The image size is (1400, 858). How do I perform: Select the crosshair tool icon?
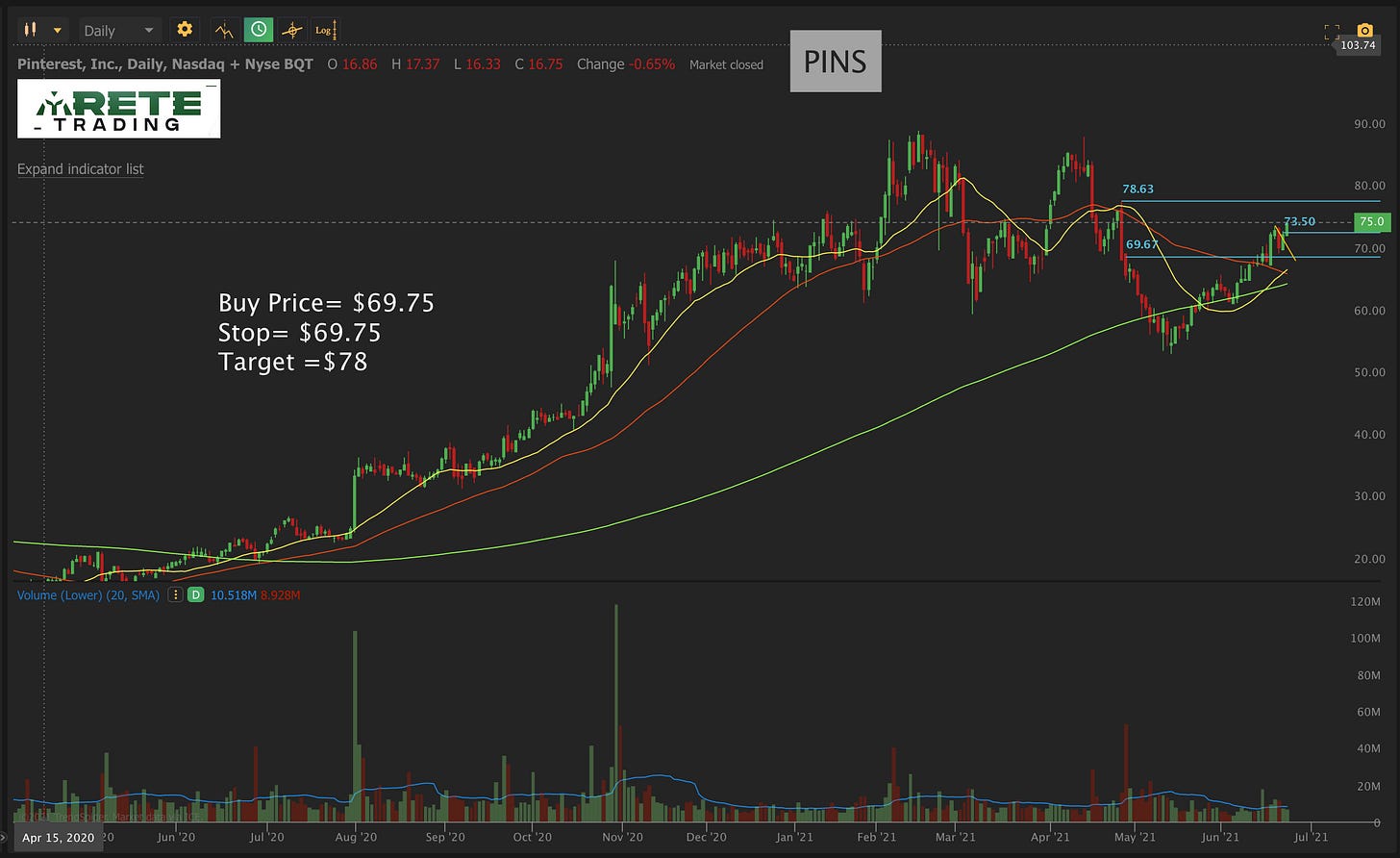click(291, 30)
